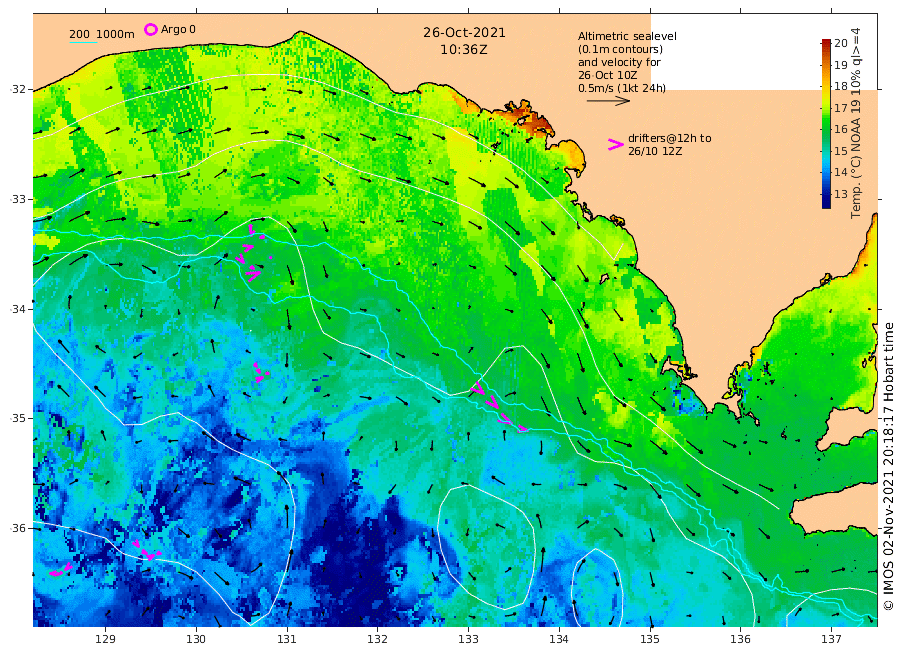
Task: Click longitude axis label 137
Action: [831, 639]
